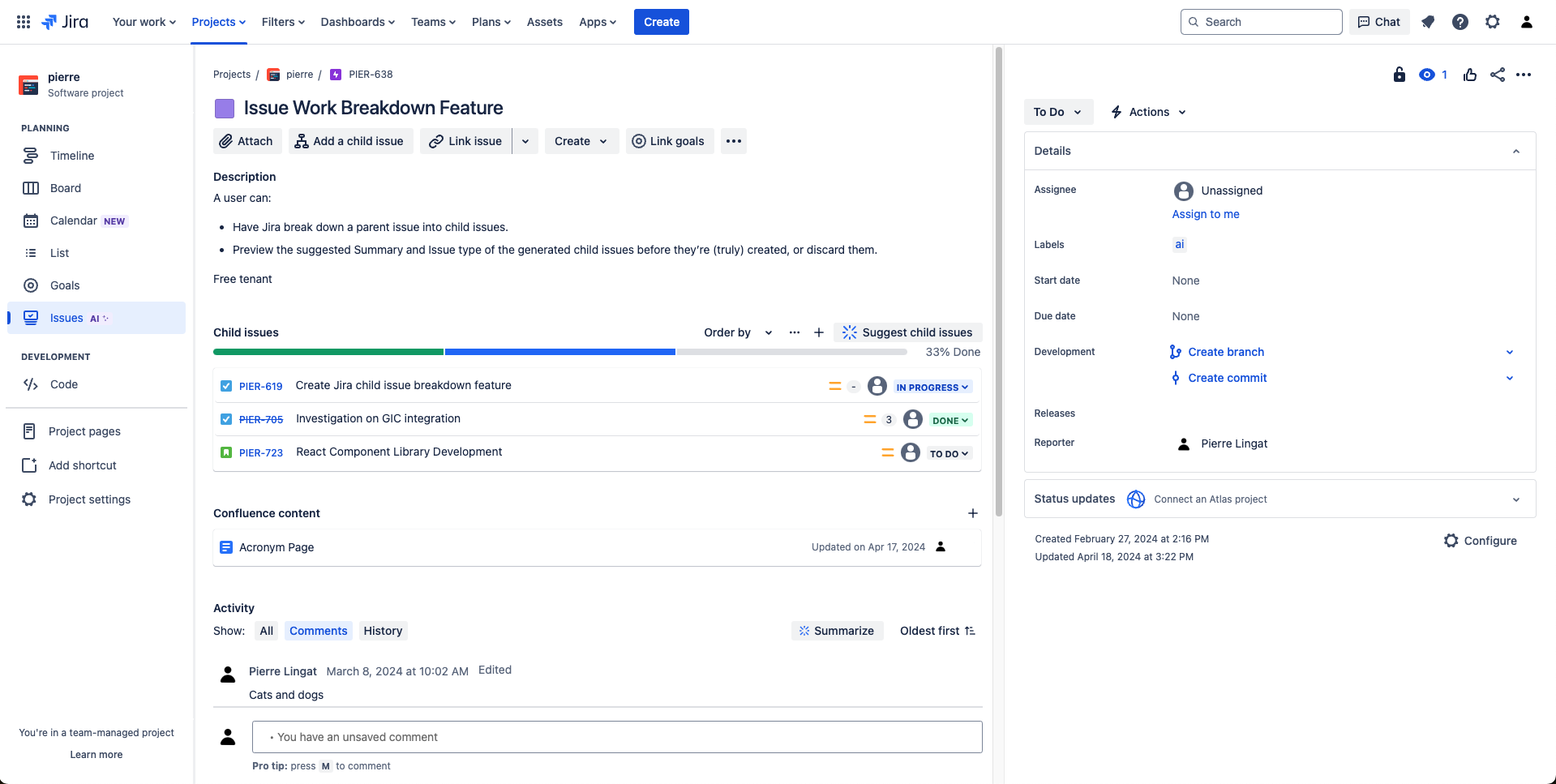This screenshot has width=1556, height=784.
Task: Open child issues more options ellipsis
Action: [x=795, y=332]
